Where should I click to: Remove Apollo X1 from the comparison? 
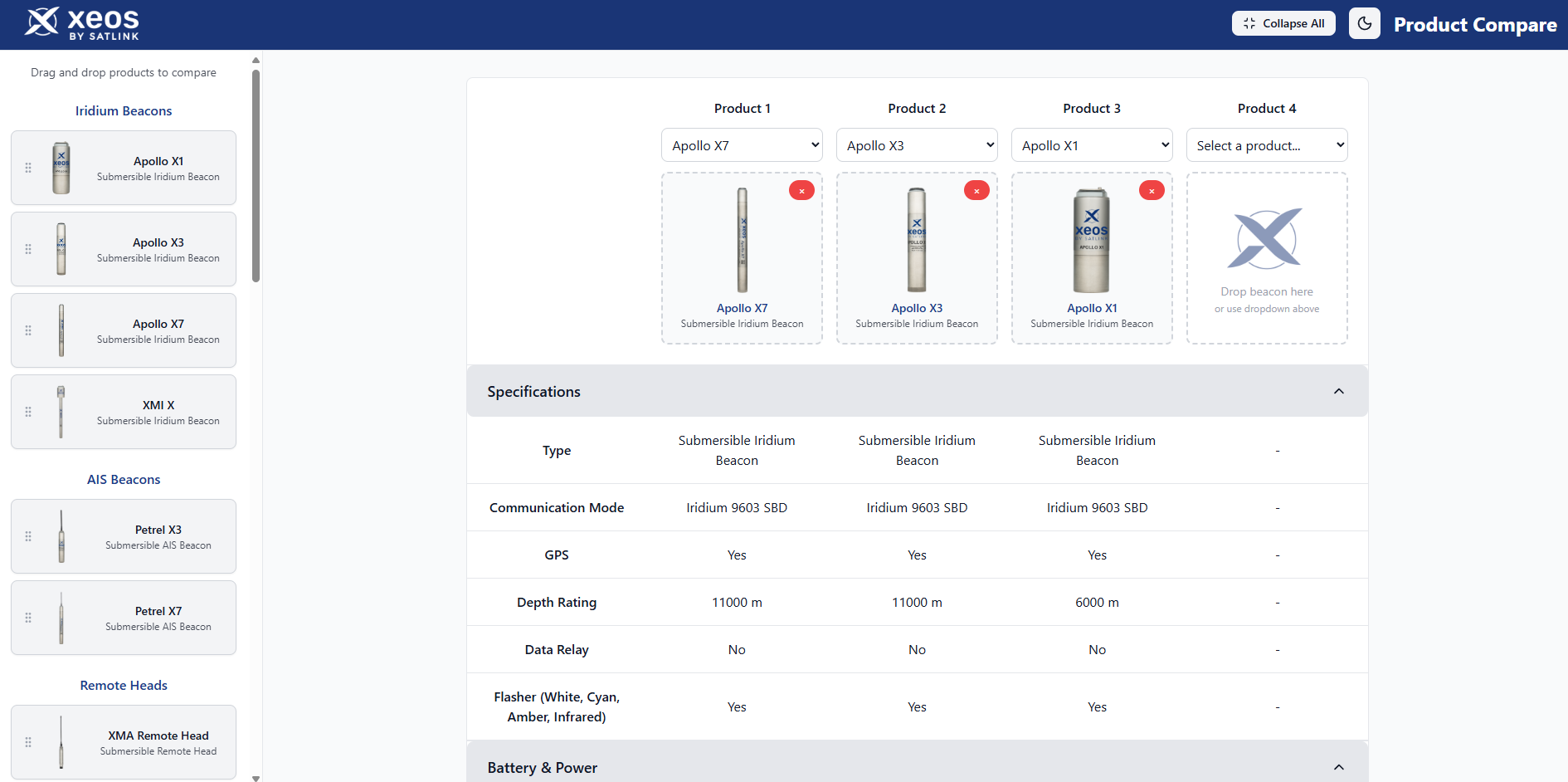tap(1152, 190)
